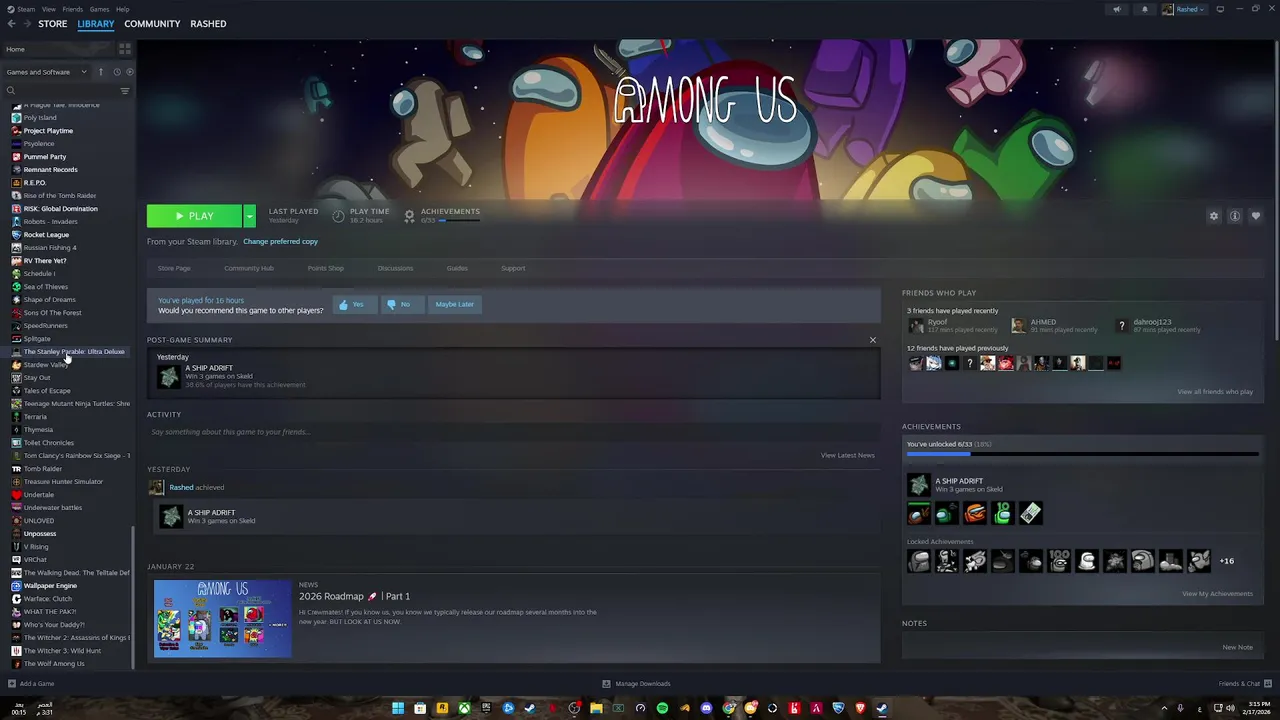Close the post-game summary panel
This screenshot has width=1280, height=720.
[872, 340]
